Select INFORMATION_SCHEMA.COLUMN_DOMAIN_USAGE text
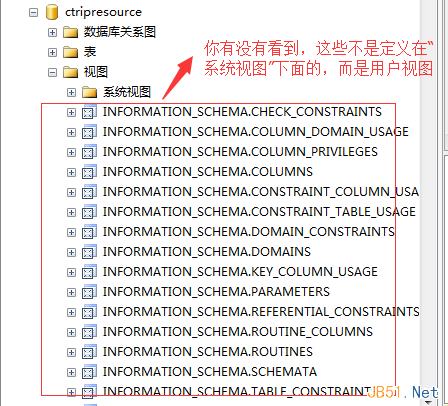Screen dimensions: 448x406 click(256, 132)
